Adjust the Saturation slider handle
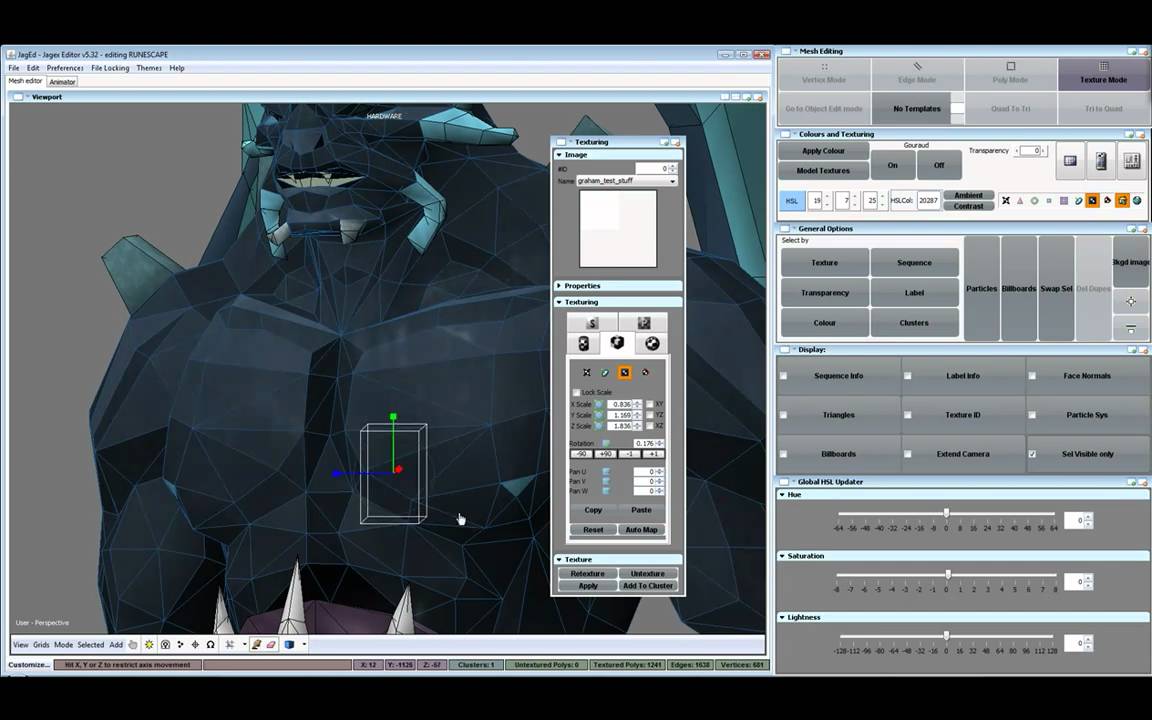This screenshot has width=1152, height=720. [948, 575]
